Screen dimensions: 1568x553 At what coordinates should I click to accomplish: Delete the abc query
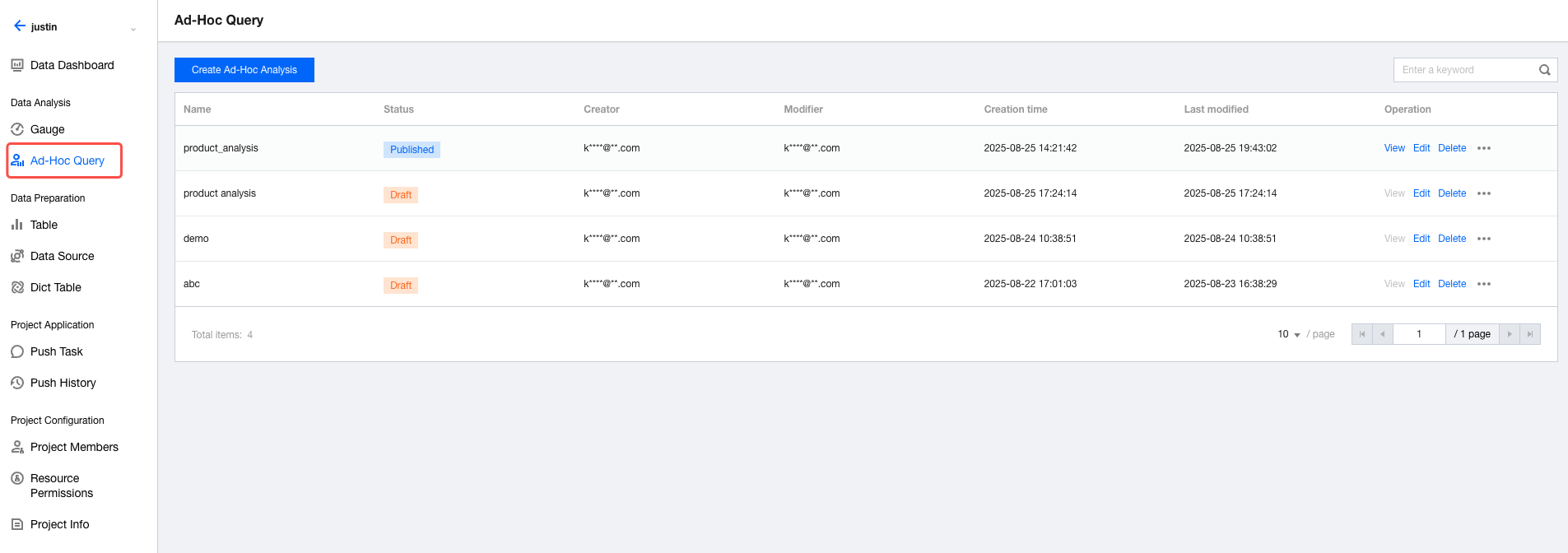click(1452, 284)
